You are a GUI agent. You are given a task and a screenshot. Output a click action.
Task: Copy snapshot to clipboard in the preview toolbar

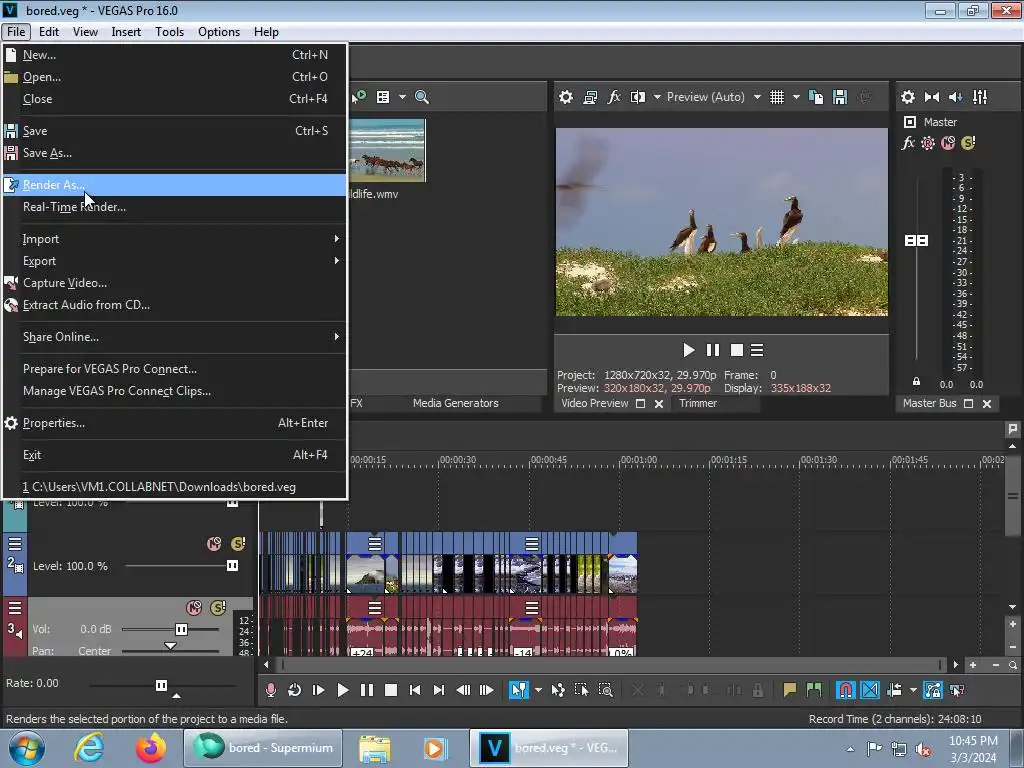click(x=816, y=97)
